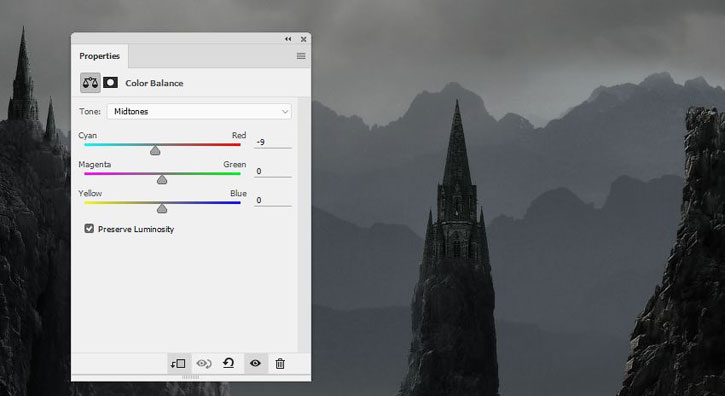Toggle adjustment layer visibility eye
Image resolution: width=725 pixels, height=396 pixels.
[255, 364]
